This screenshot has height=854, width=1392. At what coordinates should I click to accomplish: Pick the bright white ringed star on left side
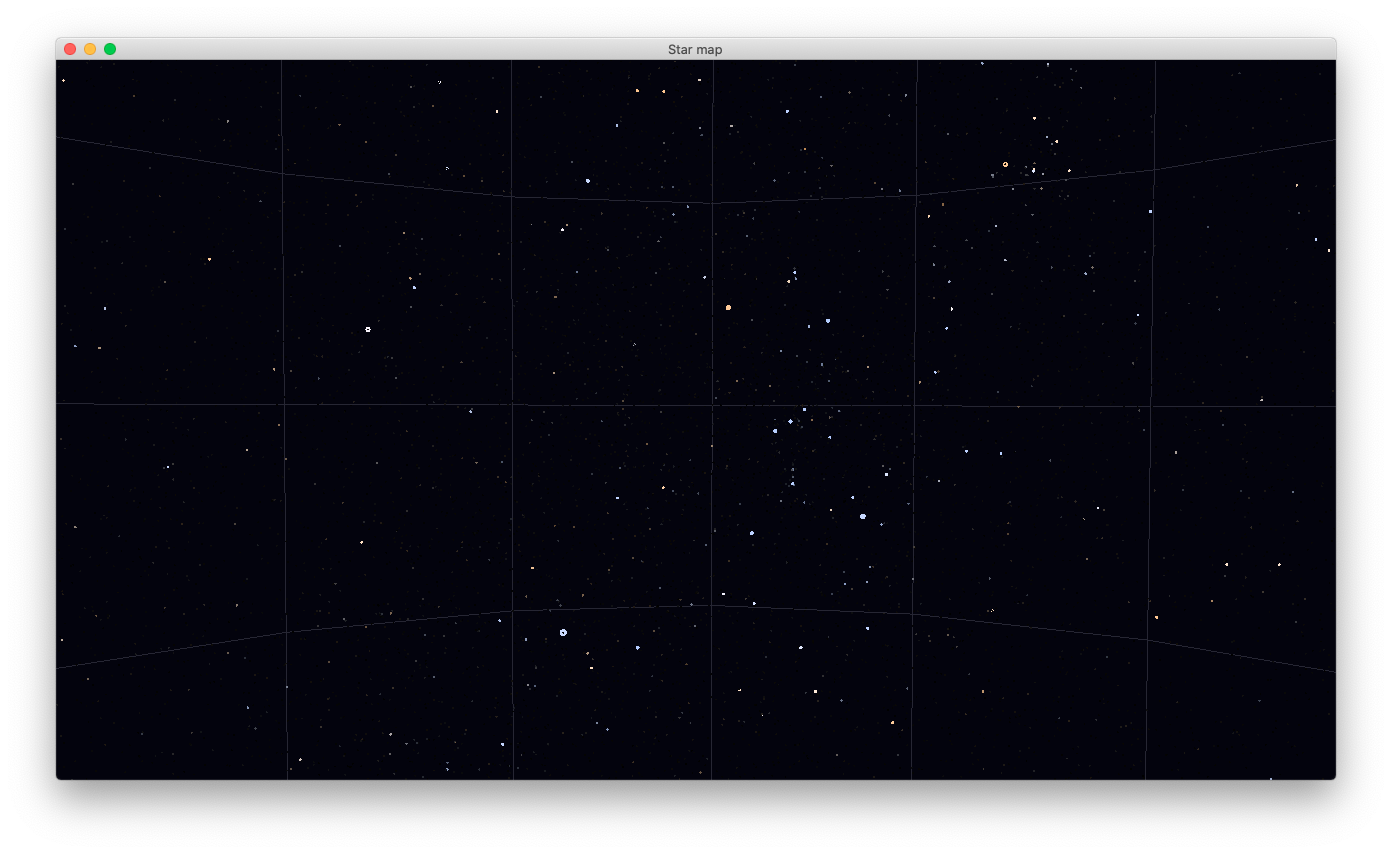point(368,329)
